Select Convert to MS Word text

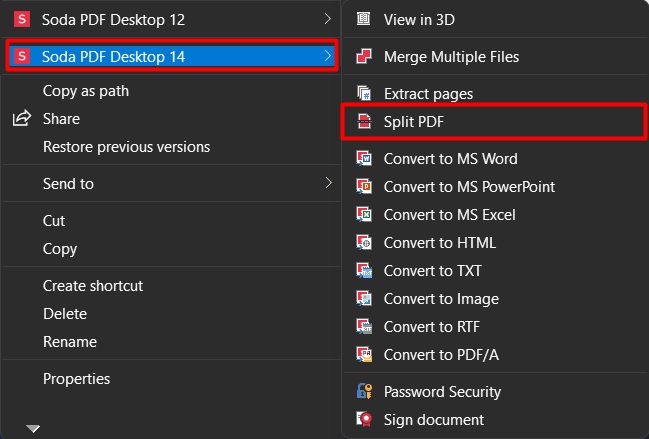point(450,159)
